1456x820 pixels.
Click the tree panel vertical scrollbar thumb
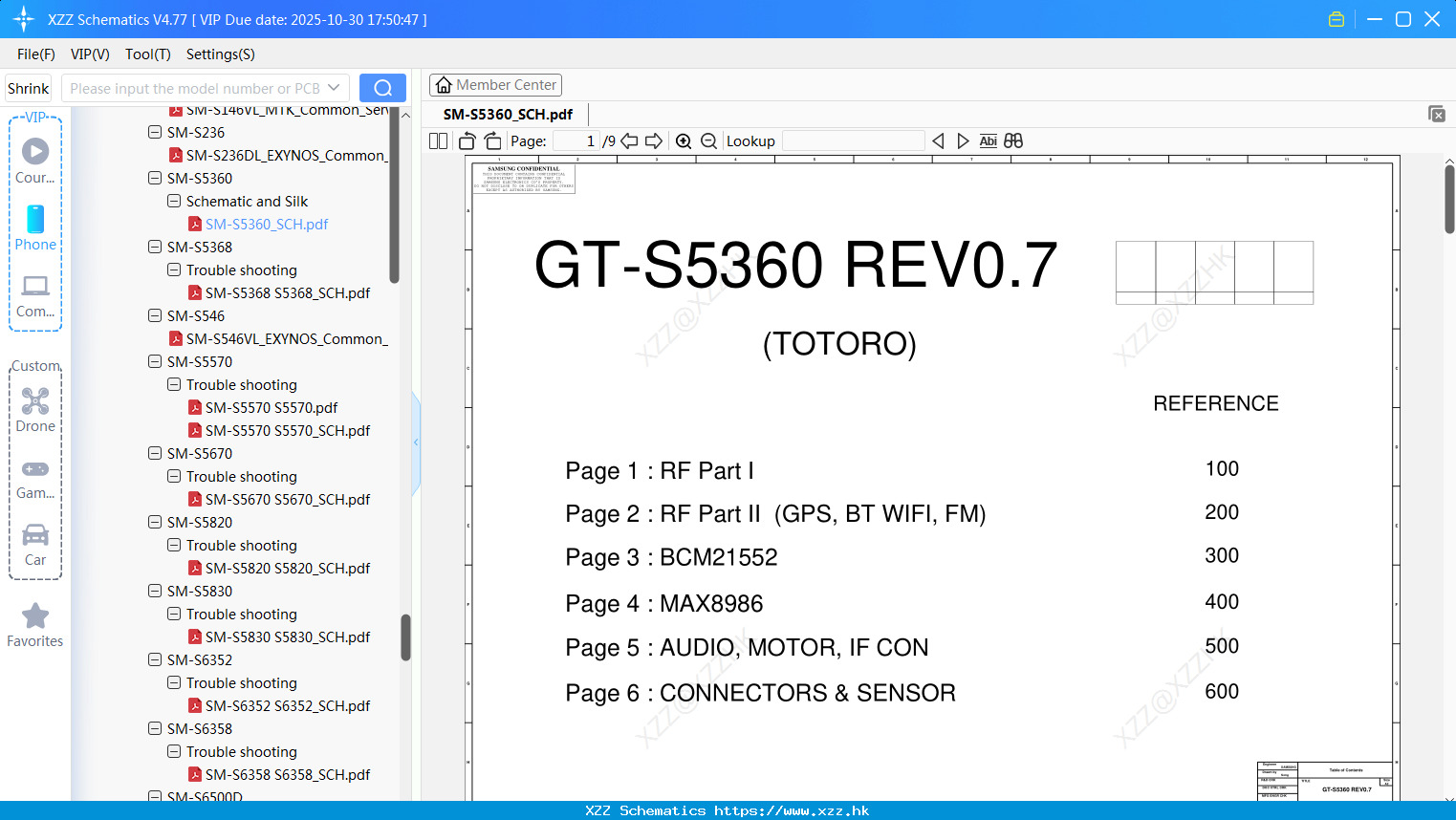pos(405,637)
